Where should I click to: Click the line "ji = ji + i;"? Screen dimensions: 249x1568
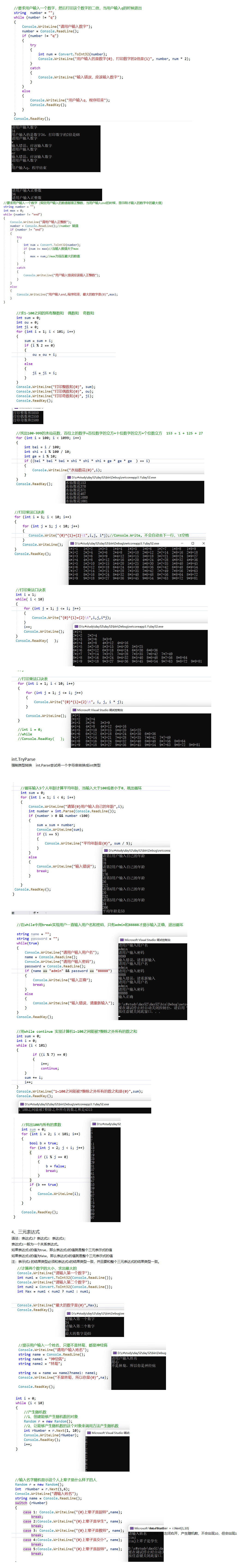tap(44, 373)
